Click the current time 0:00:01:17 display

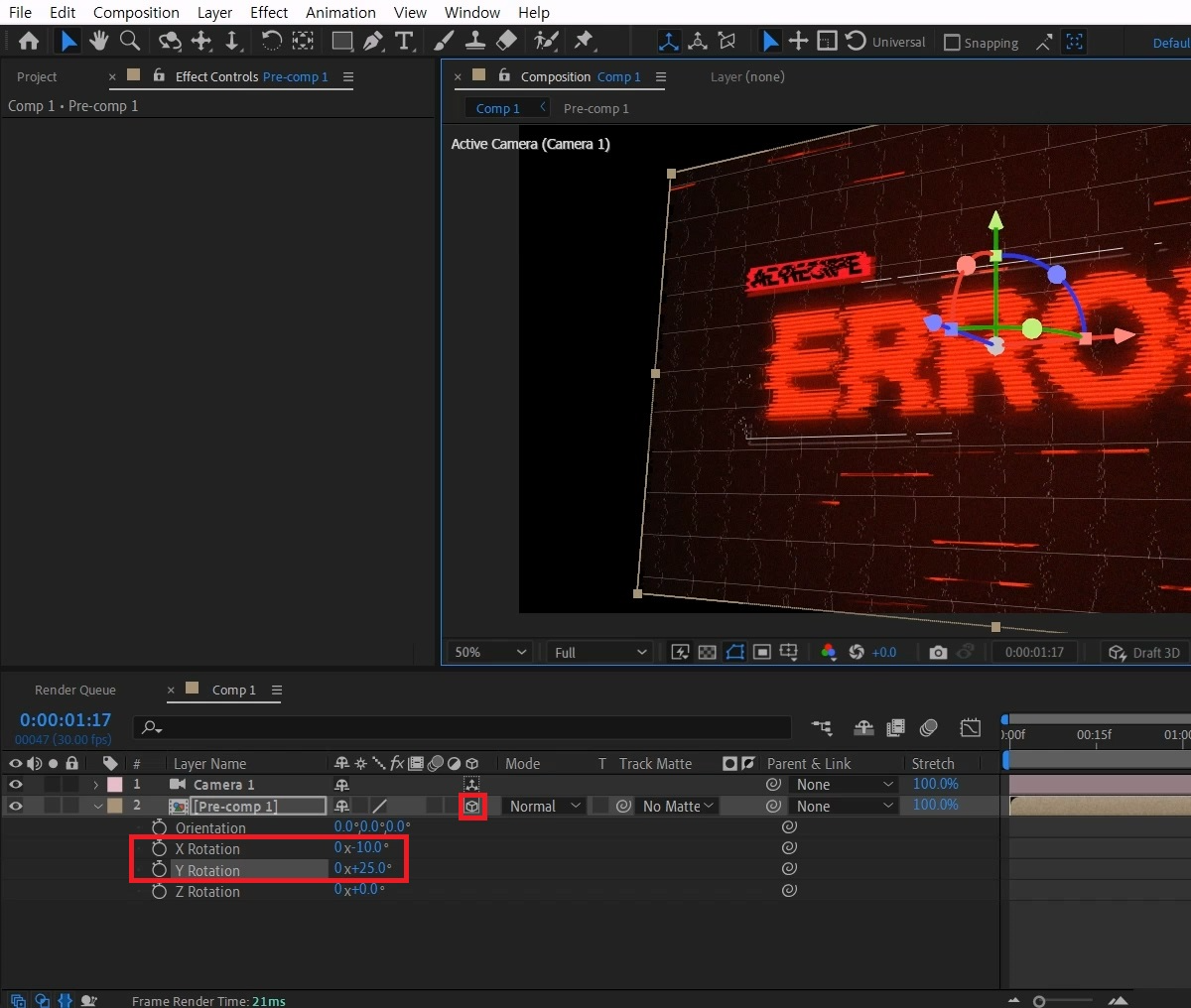pyautogui.click(x=66, y=720)
